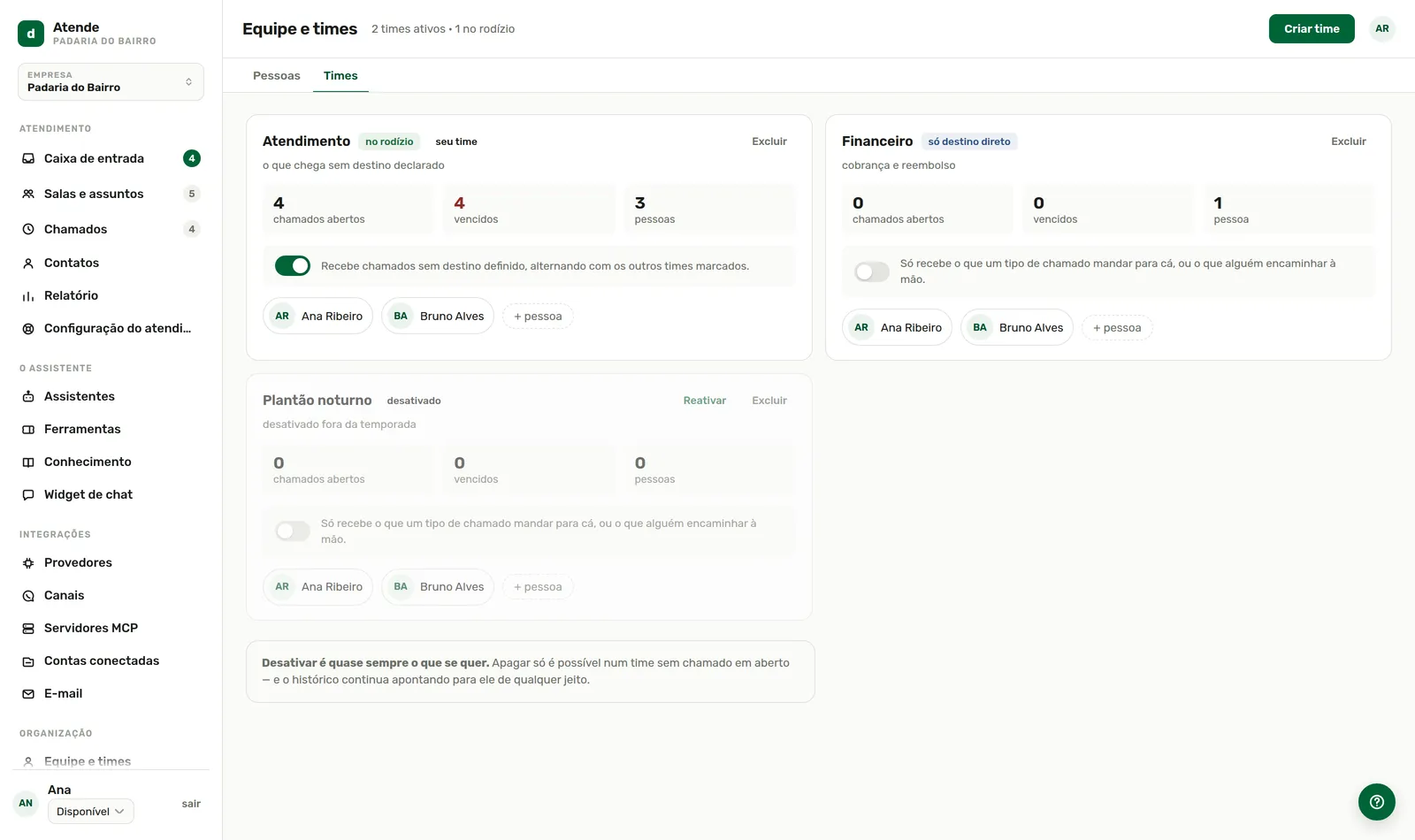The height and width of the screenshot is (840, 1415).
Task: Click the E-mail envelope icon
Action: tap(28, 693)
